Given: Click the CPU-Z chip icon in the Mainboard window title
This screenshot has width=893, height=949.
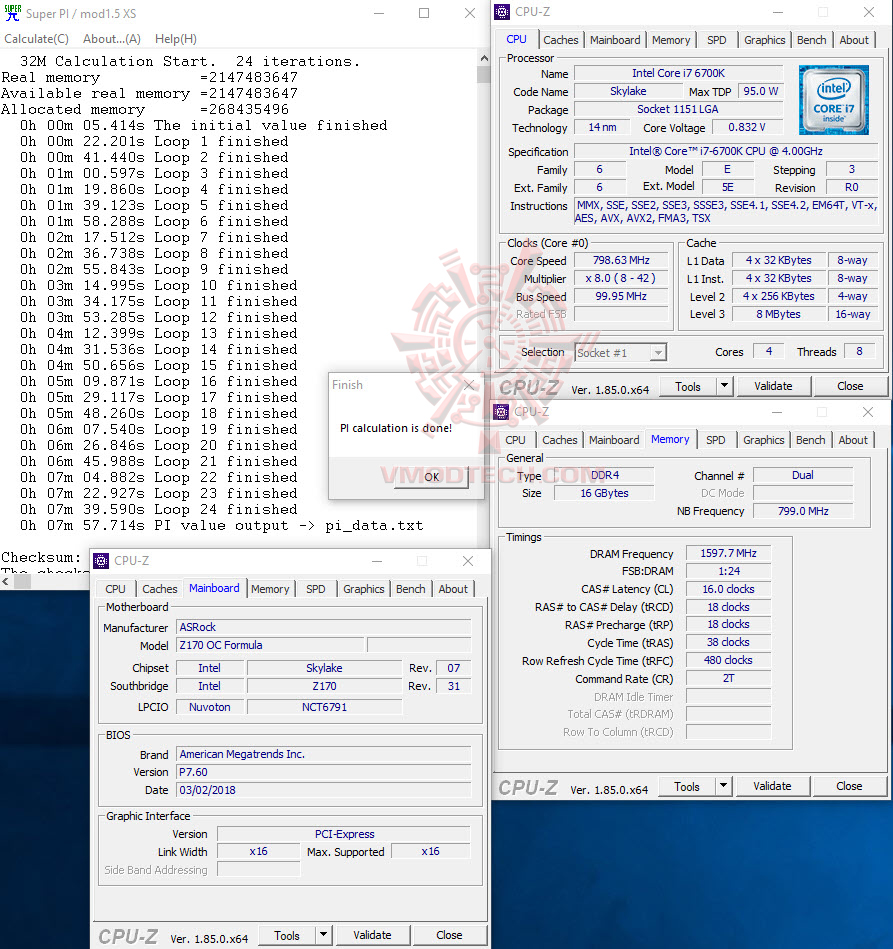Looking at the screenshot, I should click(x=101, y=561).
